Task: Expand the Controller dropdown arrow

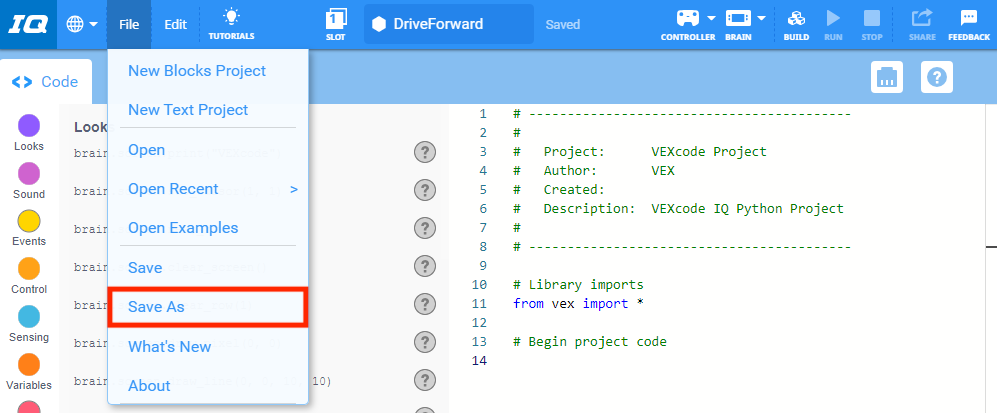Action: point(711,18)
